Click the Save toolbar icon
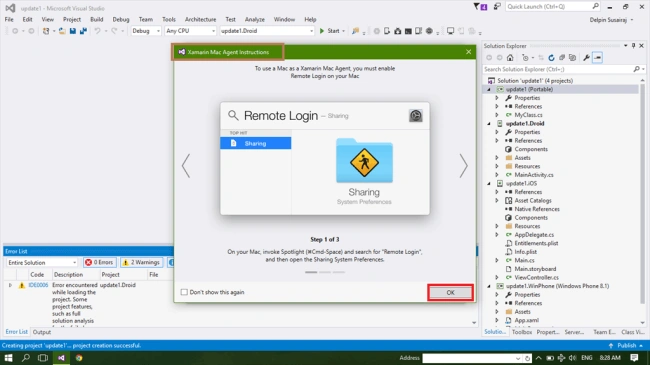Viewport: 650px width, 365px height. pyautogui.click(x=73, y=31)
